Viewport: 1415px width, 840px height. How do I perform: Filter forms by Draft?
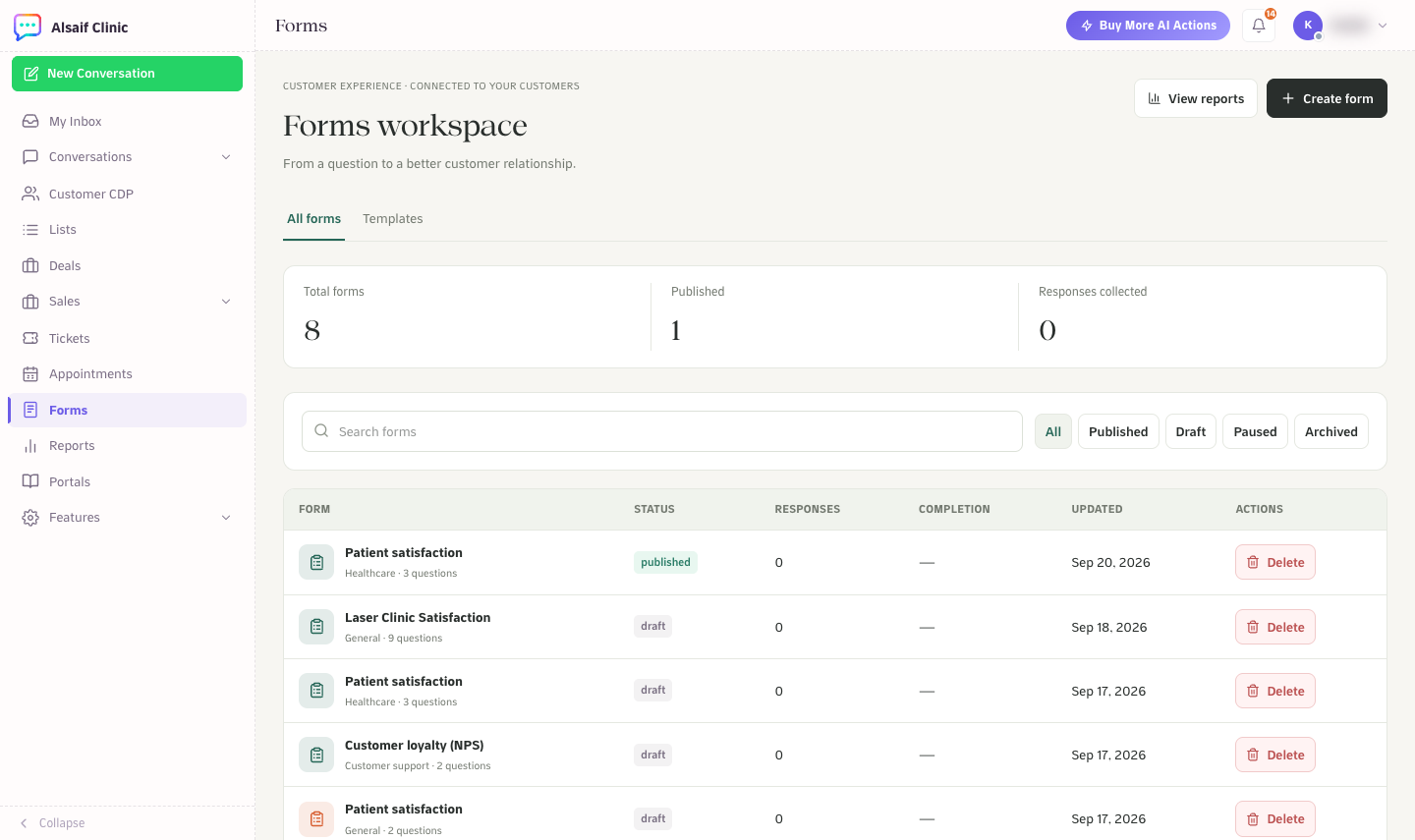[1191, 431]
